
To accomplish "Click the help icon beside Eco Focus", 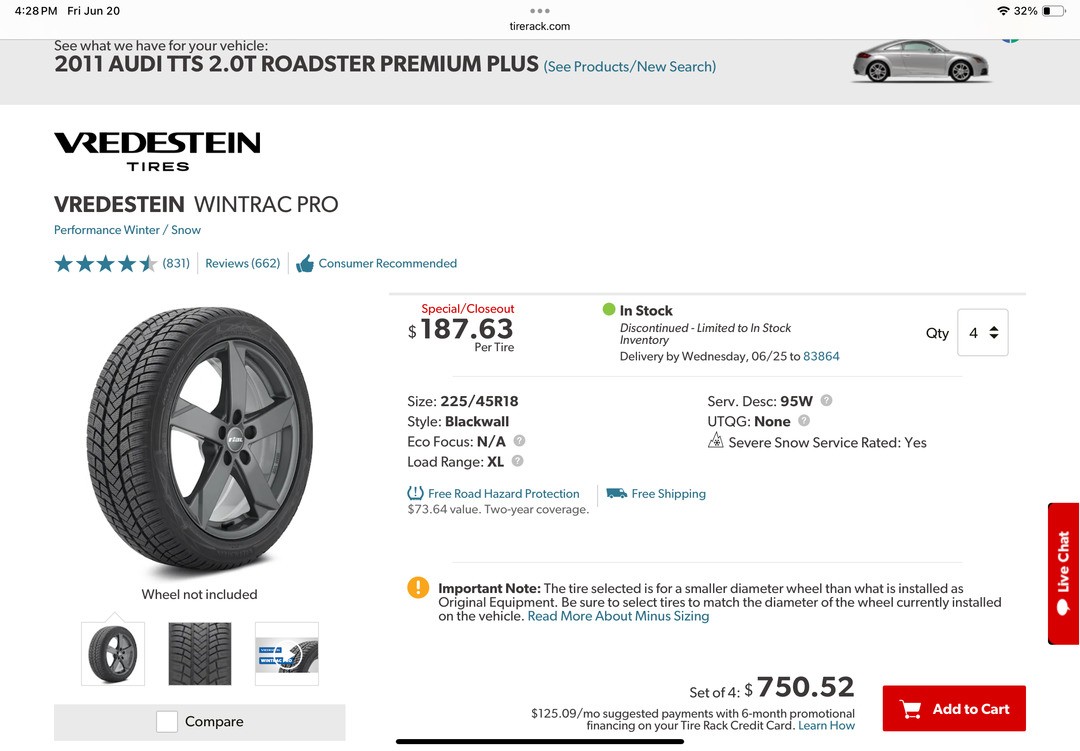I will pos(519,441).
